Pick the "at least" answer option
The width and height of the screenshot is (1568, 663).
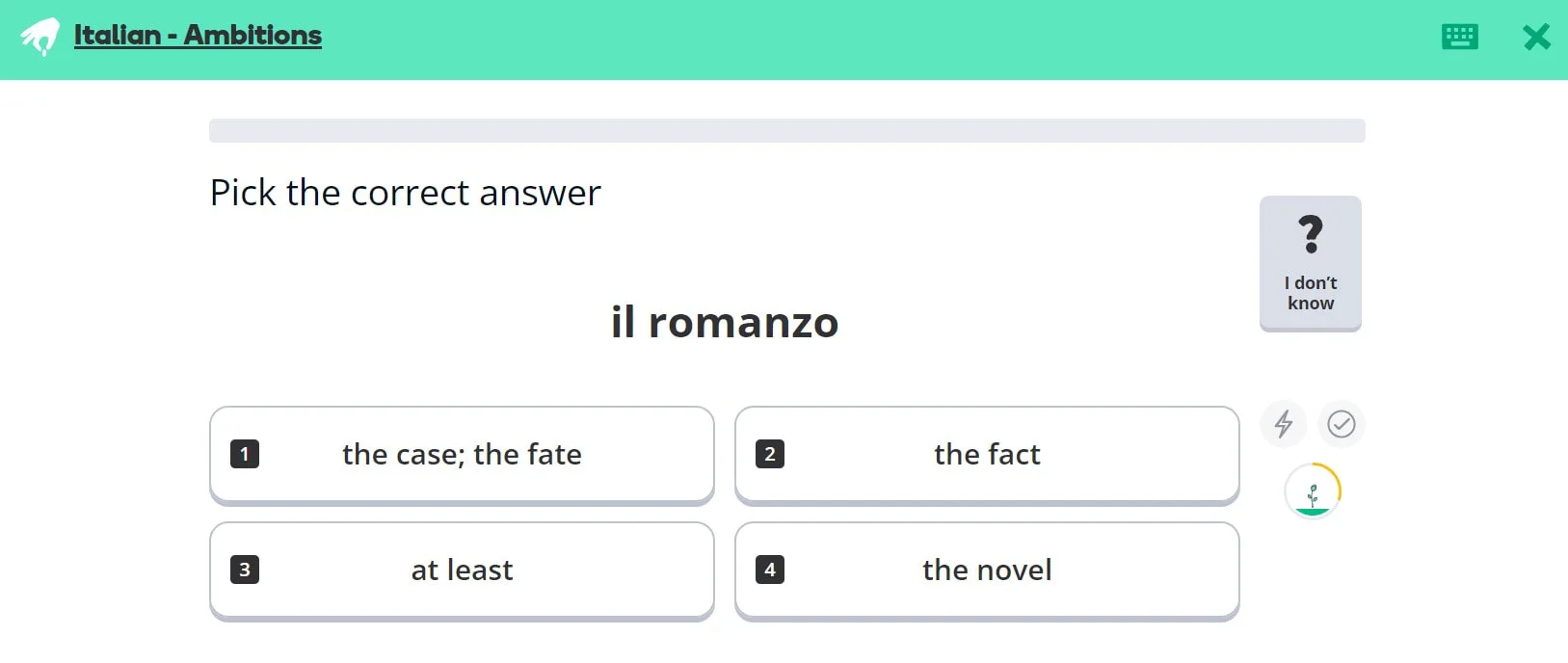pyautogui.click(x=462, y=570)
